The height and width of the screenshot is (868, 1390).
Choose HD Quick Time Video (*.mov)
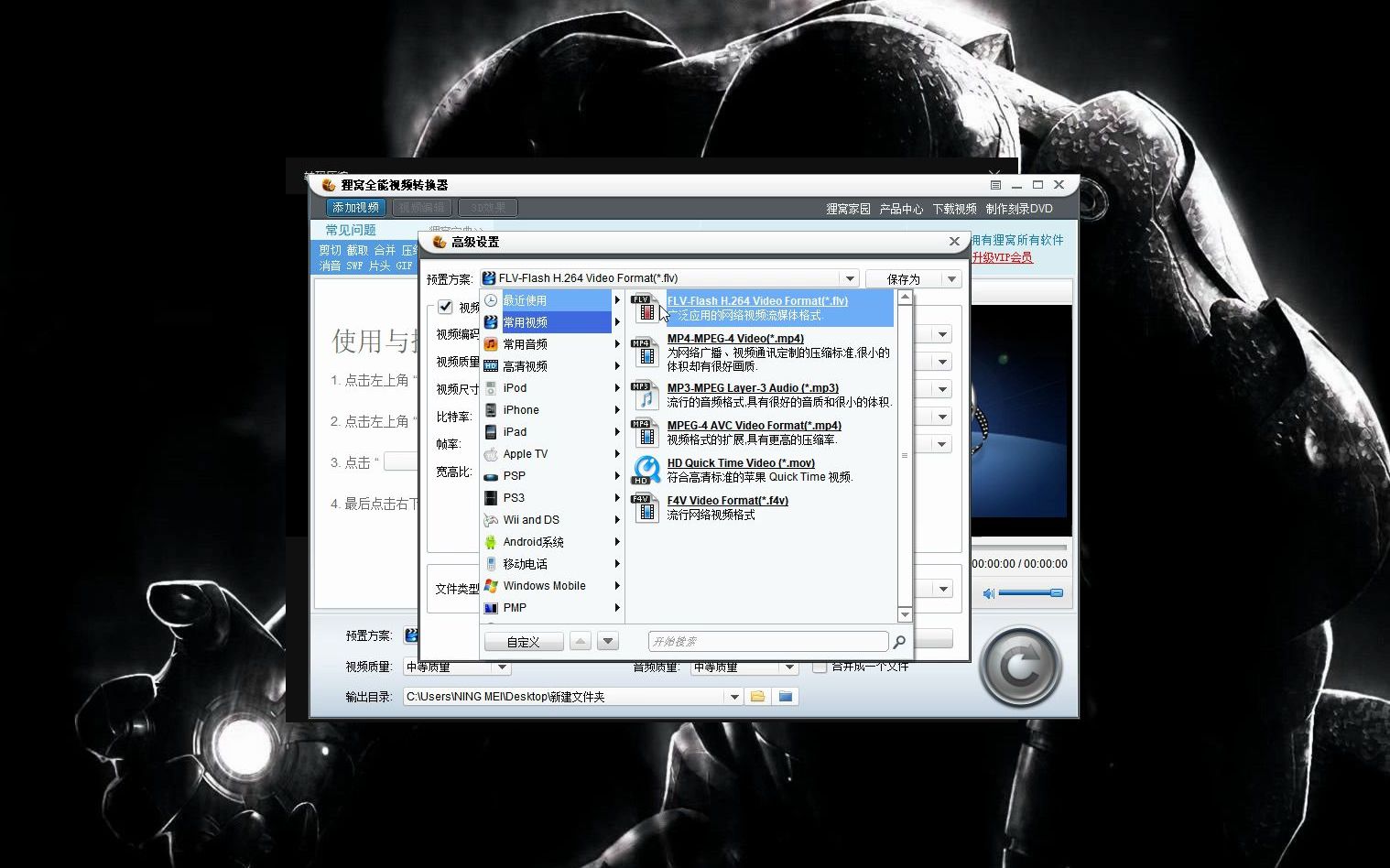pos(741,463)
